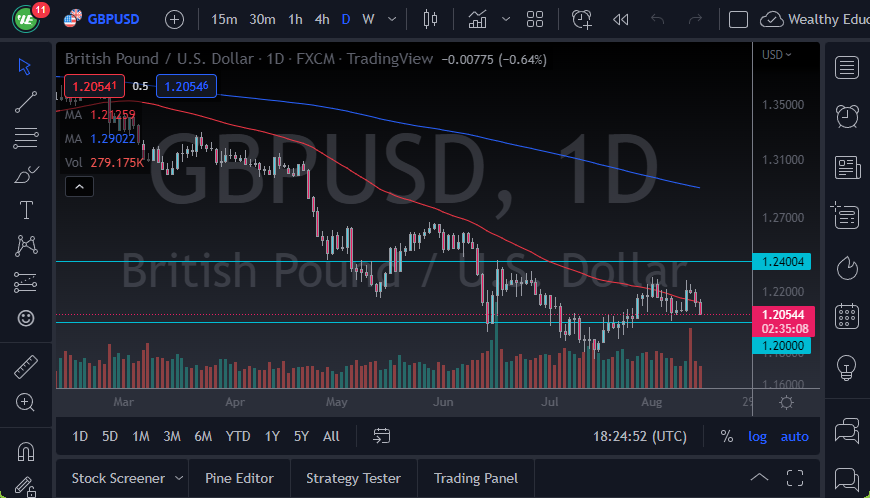Switch to Strategy Tester tab

353,478
